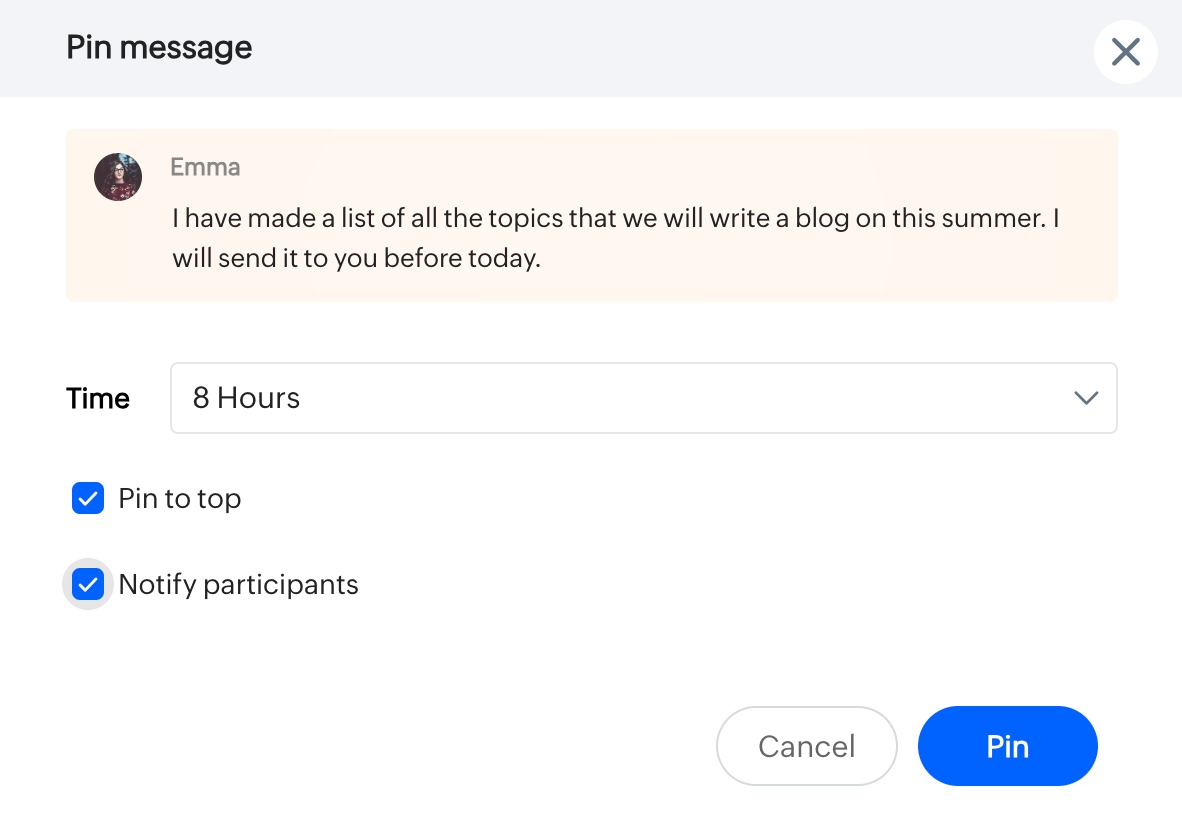Click the X icon in the header

[1125, 52]
